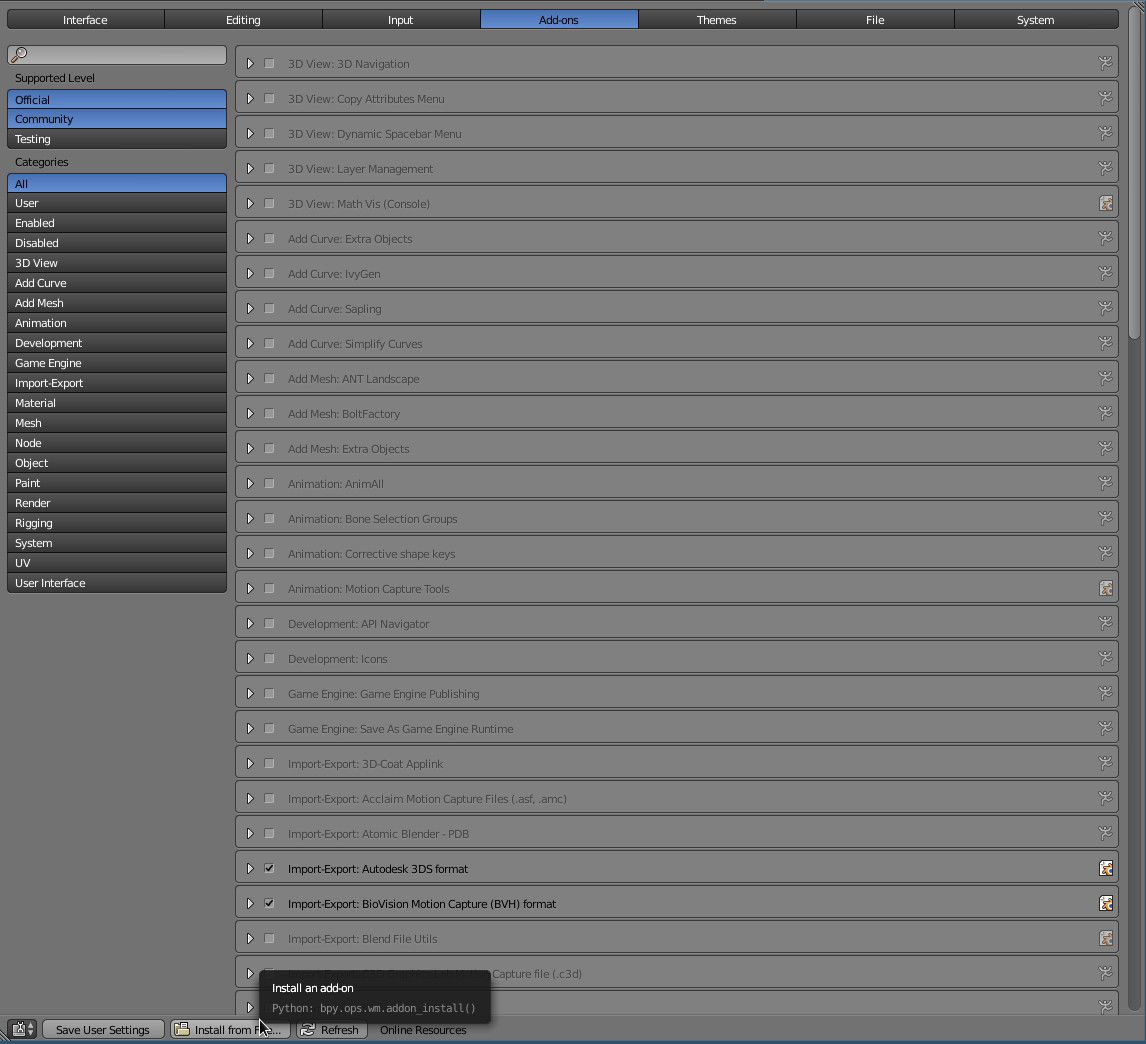Enable the Acclaim Motion Capture Files checkbox
The height and width of the screenshot is (1044, 1146).
[x=269, y=799]
